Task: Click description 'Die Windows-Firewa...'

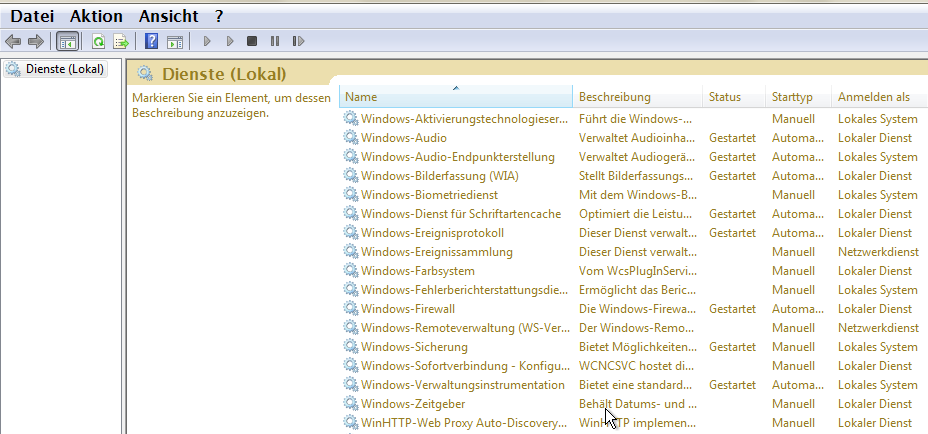Action: (637, 308)
